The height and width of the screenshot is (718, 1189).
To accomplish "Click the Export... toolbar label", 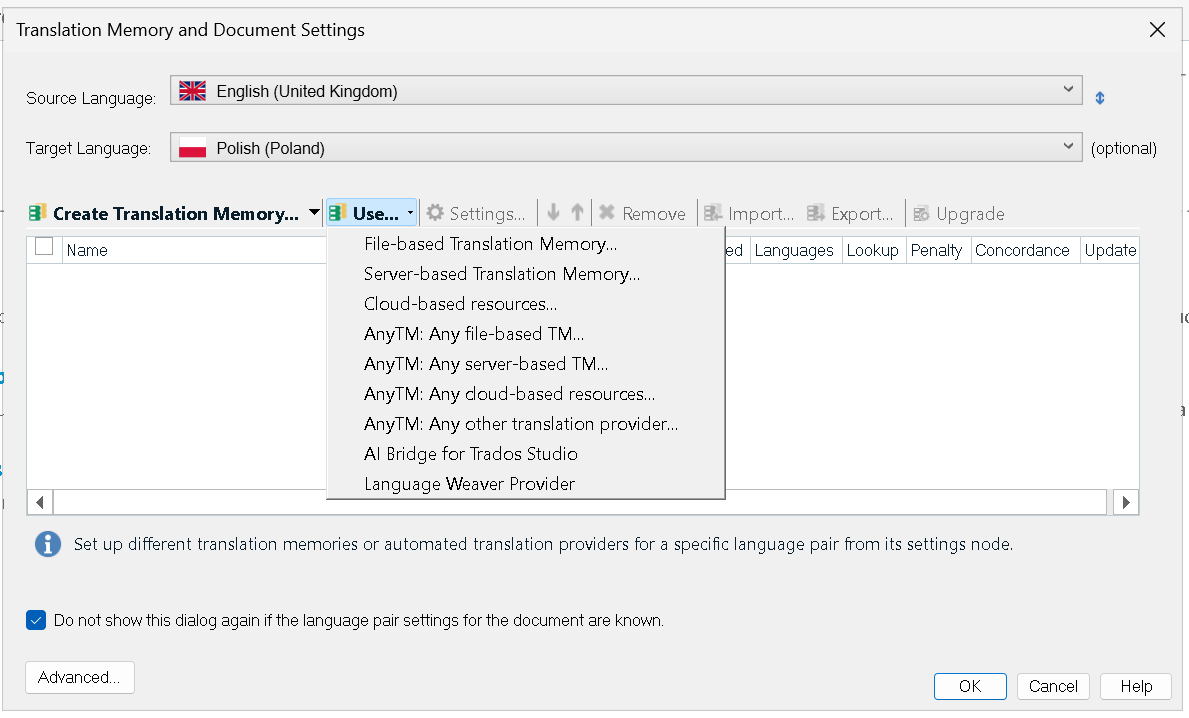I will click(x=862, y=214).
